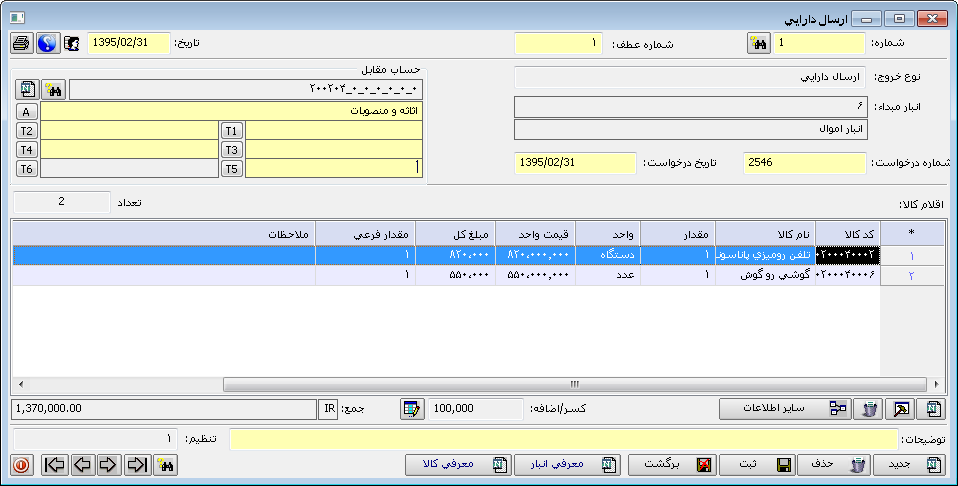Open ساير اطلاعات button
Screen dimensions: 958x486
pyautogui.click(x=786, y=409)
